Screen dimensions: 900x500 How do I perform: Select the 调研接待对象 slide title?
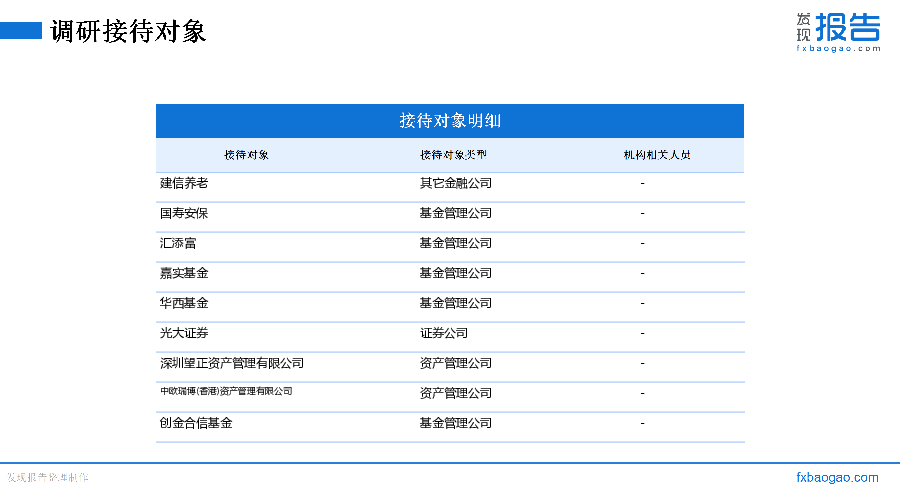click(128, 31)
